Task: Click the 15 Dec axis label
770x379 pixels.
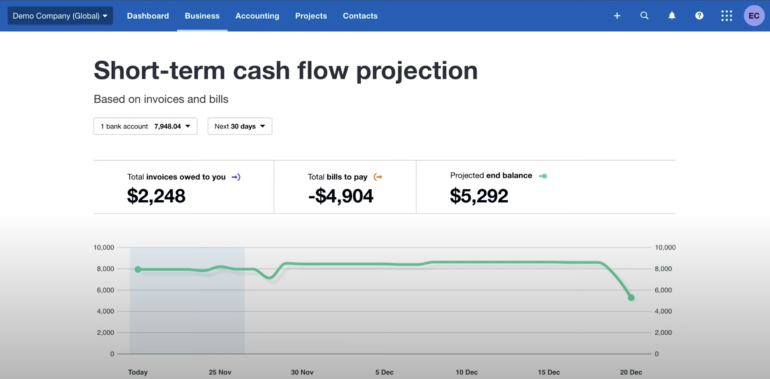Action: (549, 372)
